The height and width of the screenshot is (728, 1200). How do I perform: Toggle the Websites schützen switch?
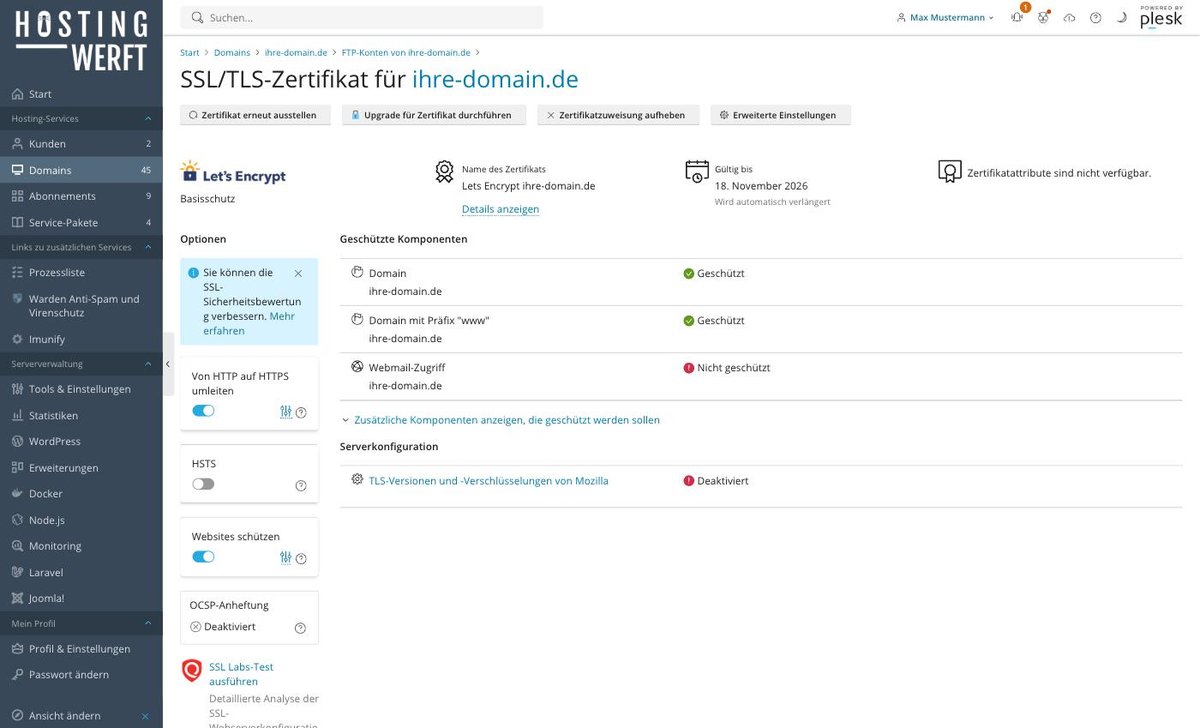[x=203, y=557]
